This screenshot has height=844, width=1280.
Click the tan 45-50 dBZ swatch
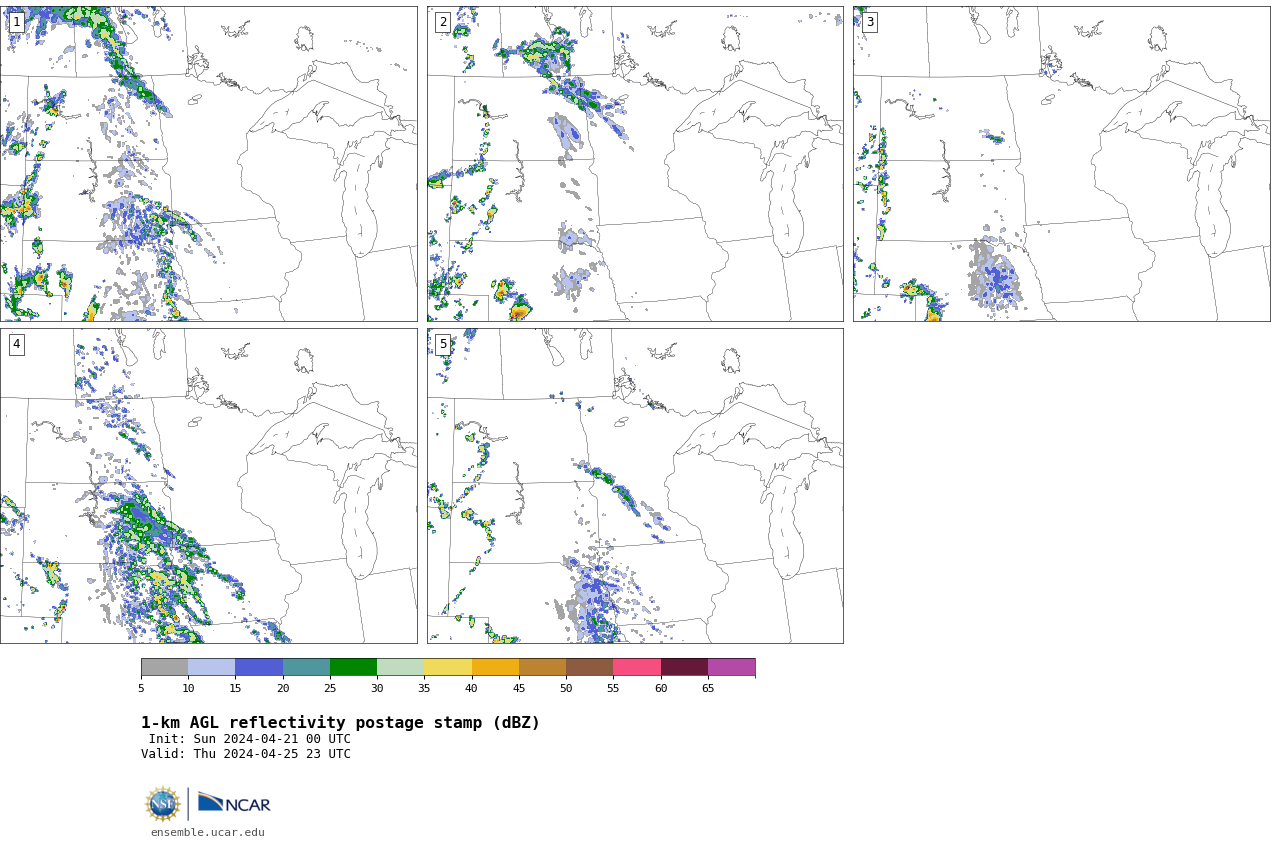[542, 667]
